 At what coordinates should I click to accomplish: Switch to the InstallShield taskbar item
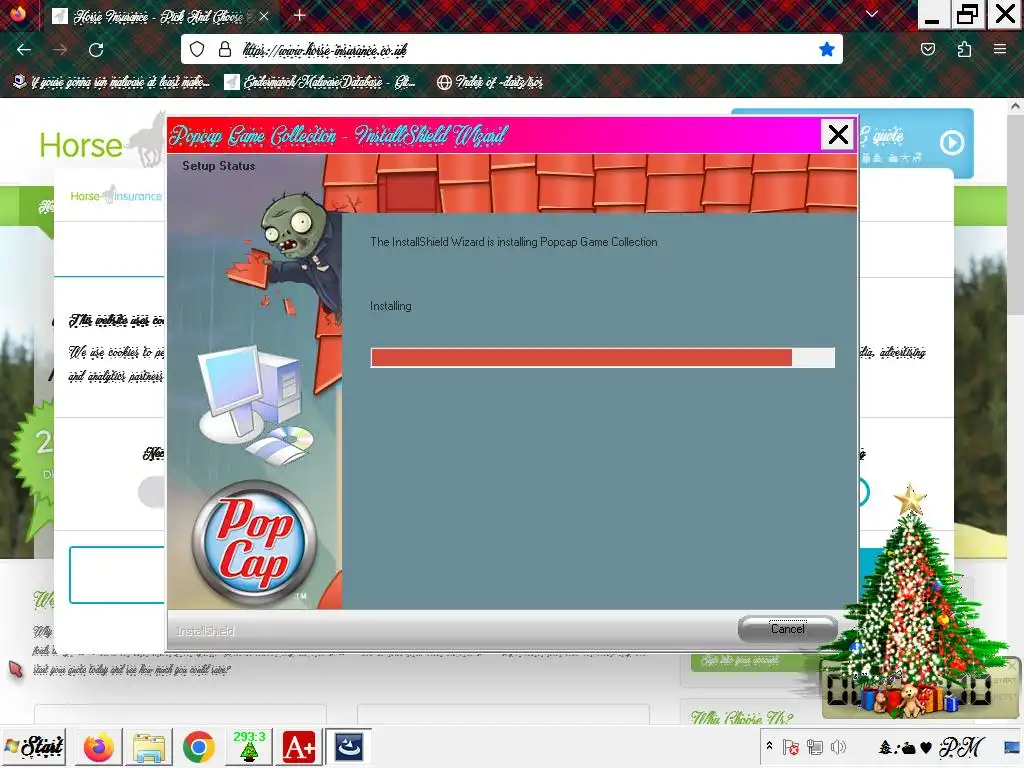[x=349, y=746]
